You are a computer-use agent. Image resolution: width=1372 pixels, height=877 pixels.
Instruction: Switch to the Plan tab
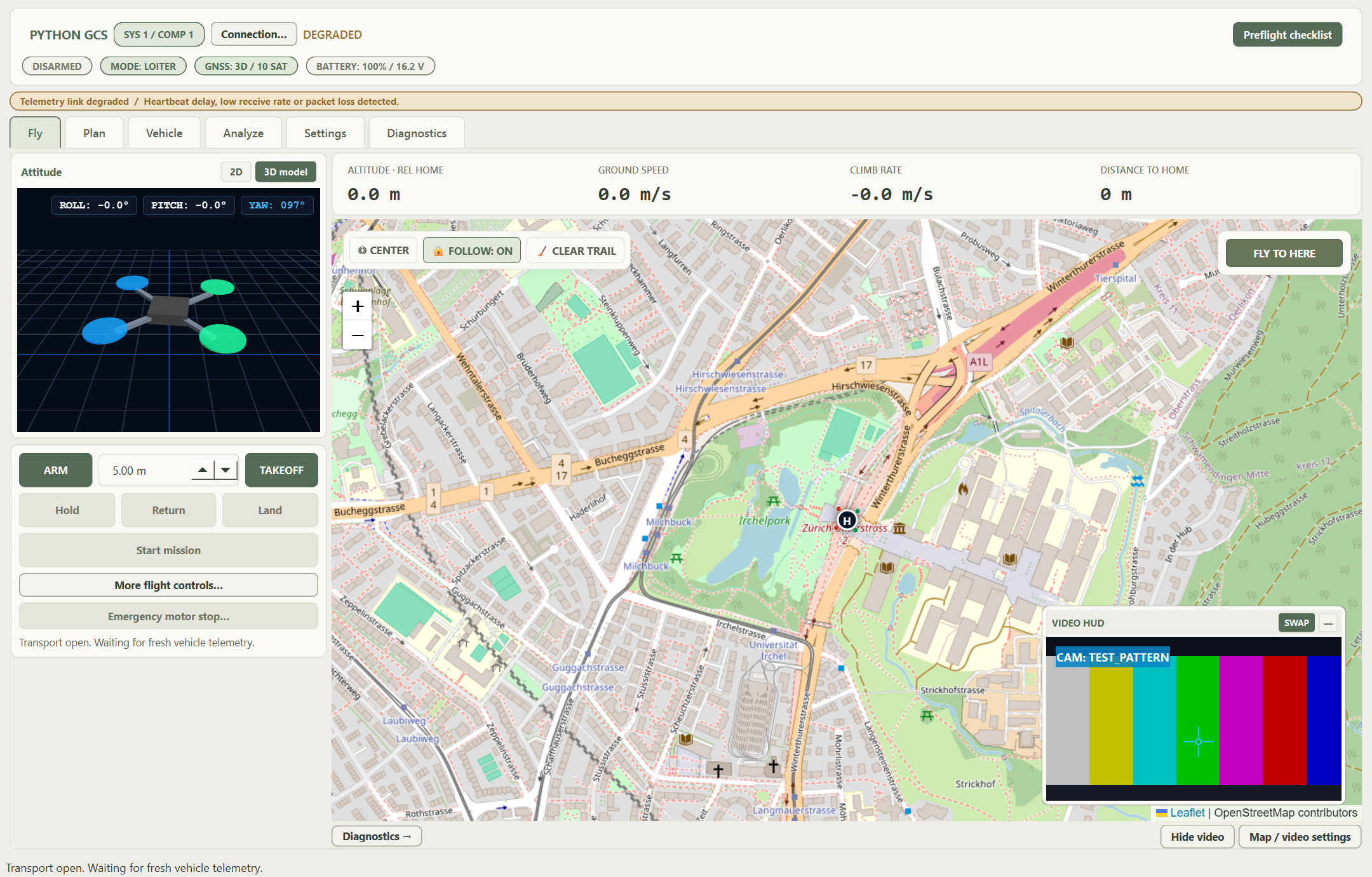point(94,133)
